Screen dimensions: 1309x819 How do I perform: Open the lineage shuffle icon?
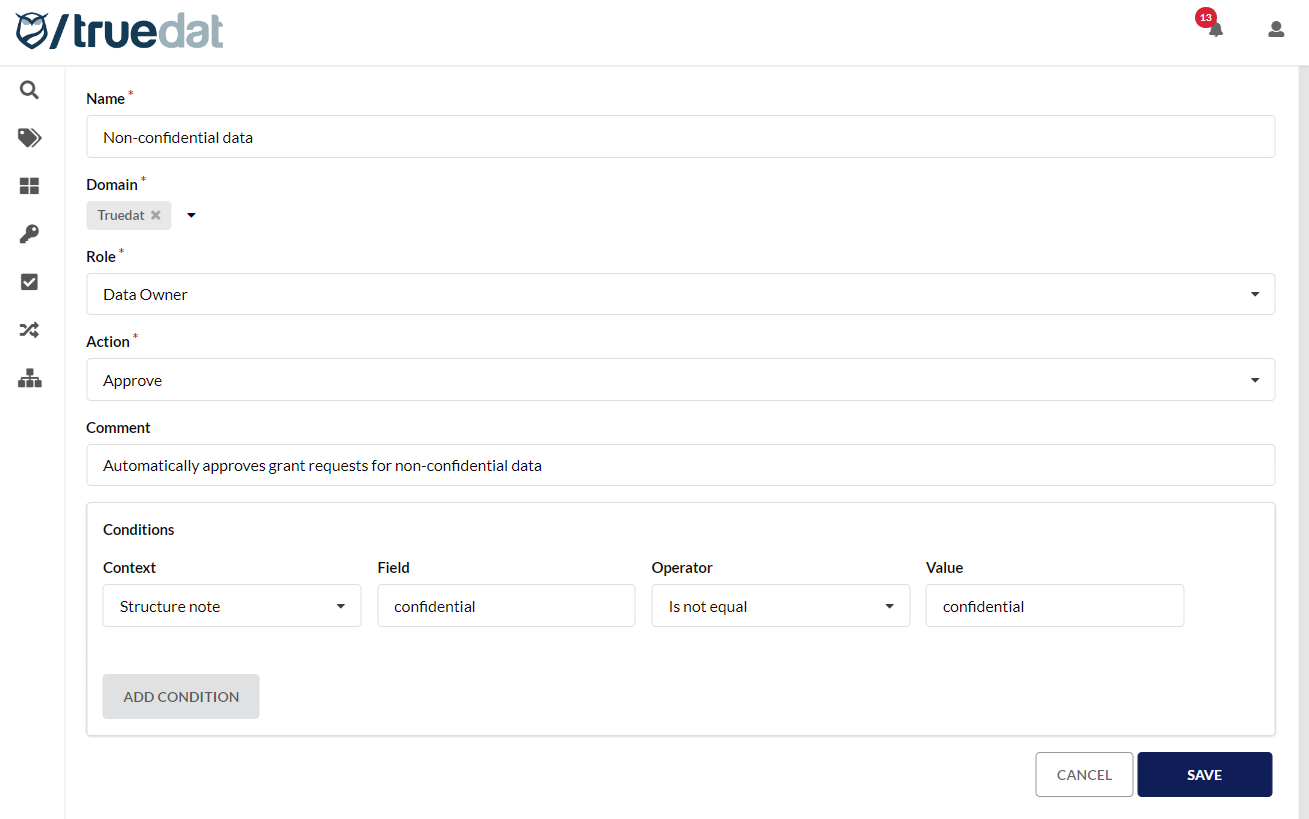(29, 329)
